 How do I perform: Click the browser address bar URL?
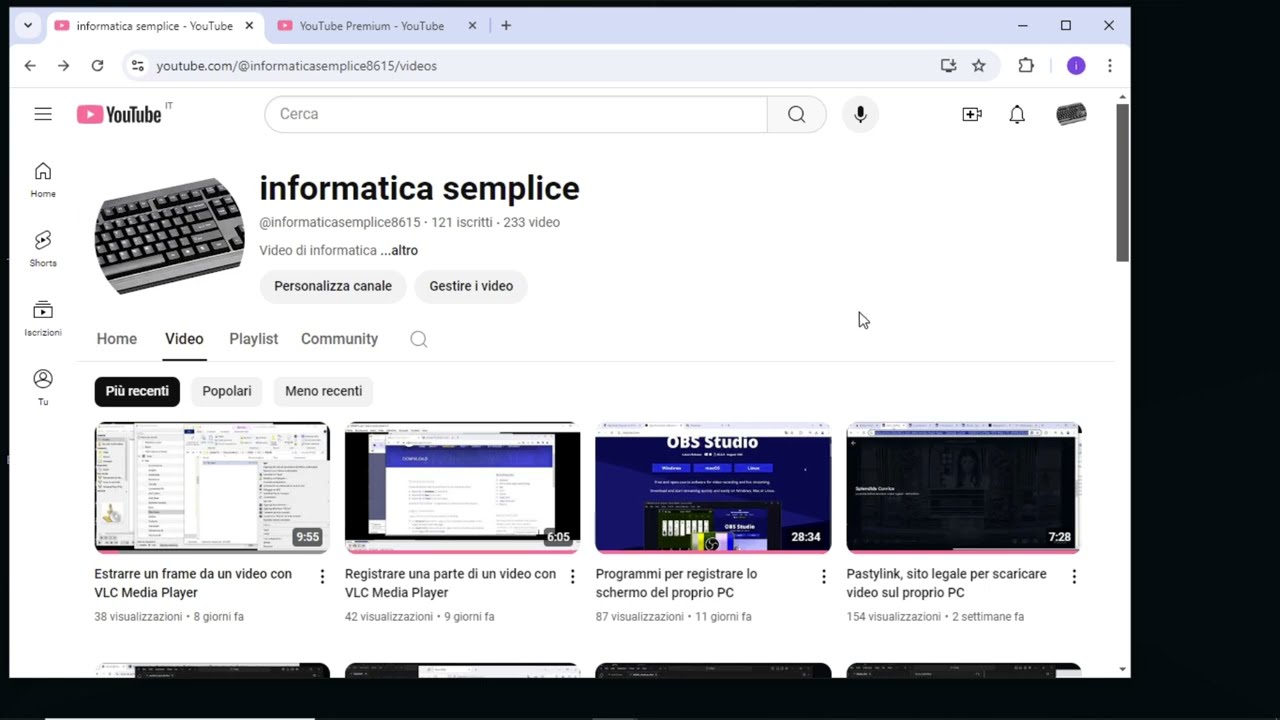tap(297, 66)
